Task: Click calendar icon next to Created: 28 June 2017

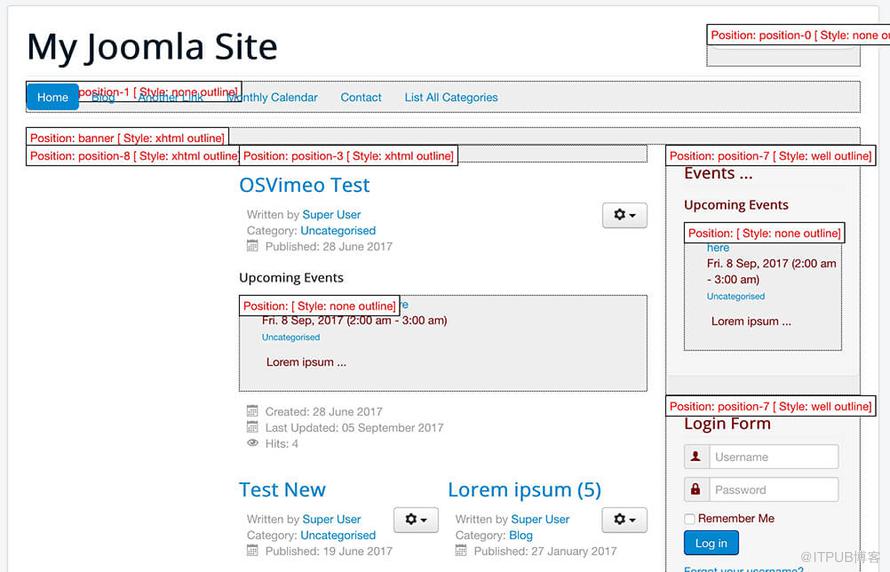Action: click(253, 411)
